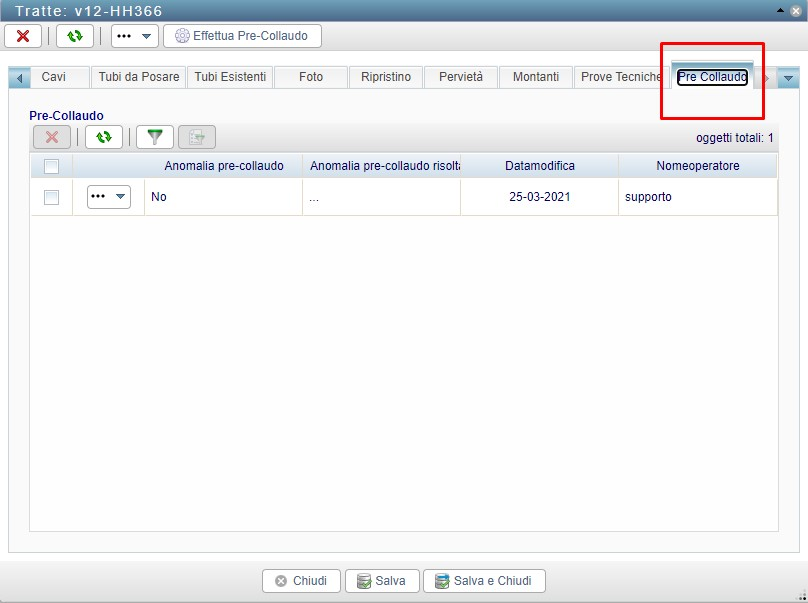Click the red X delete icon in top toolbar
The height and width of the screenshot is (603, 808).
click(23, 36)
